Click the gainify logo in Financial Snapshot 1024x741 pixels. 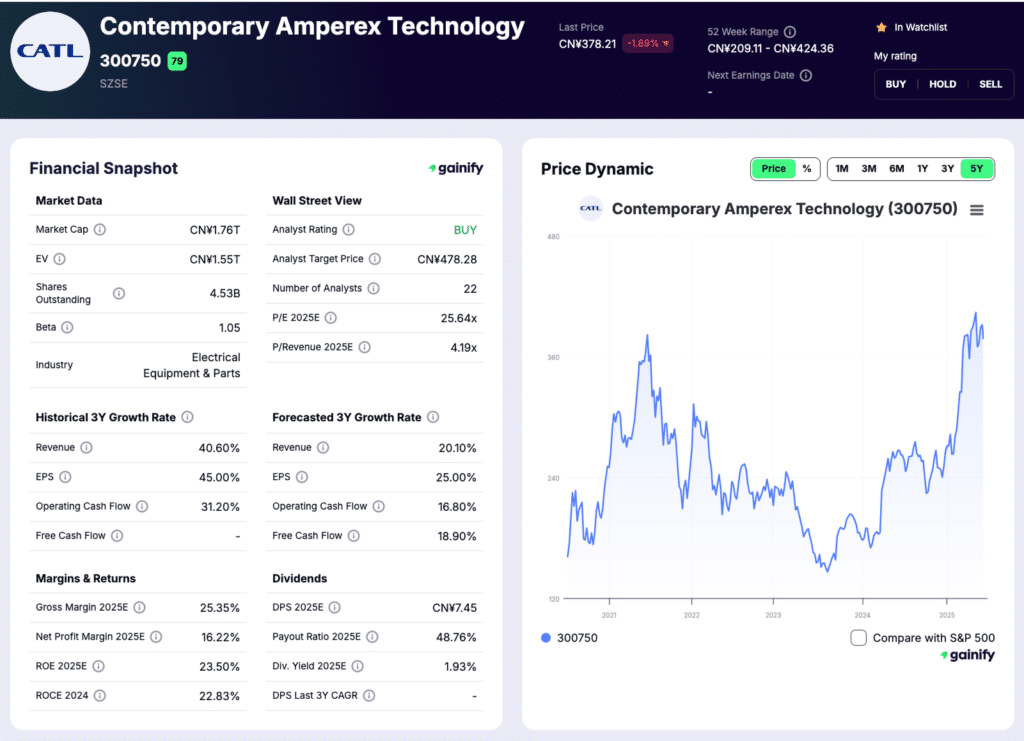coord(455,168)
